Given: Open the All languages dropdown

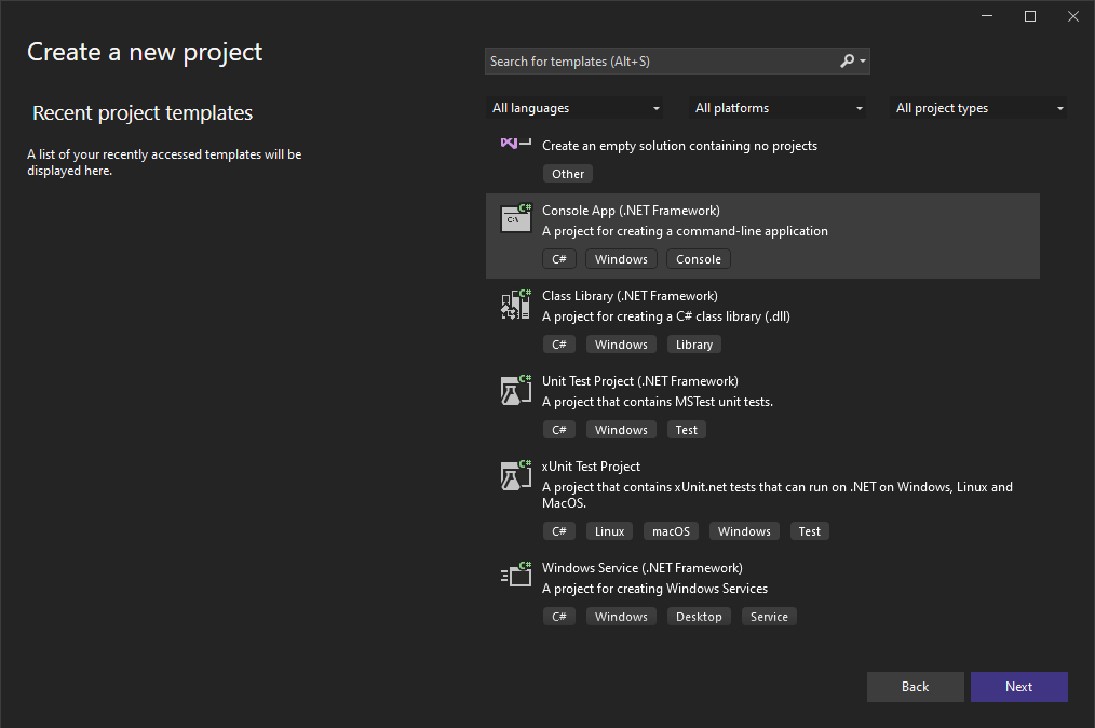Looking at the screenshot, I should tap(575, 107).
